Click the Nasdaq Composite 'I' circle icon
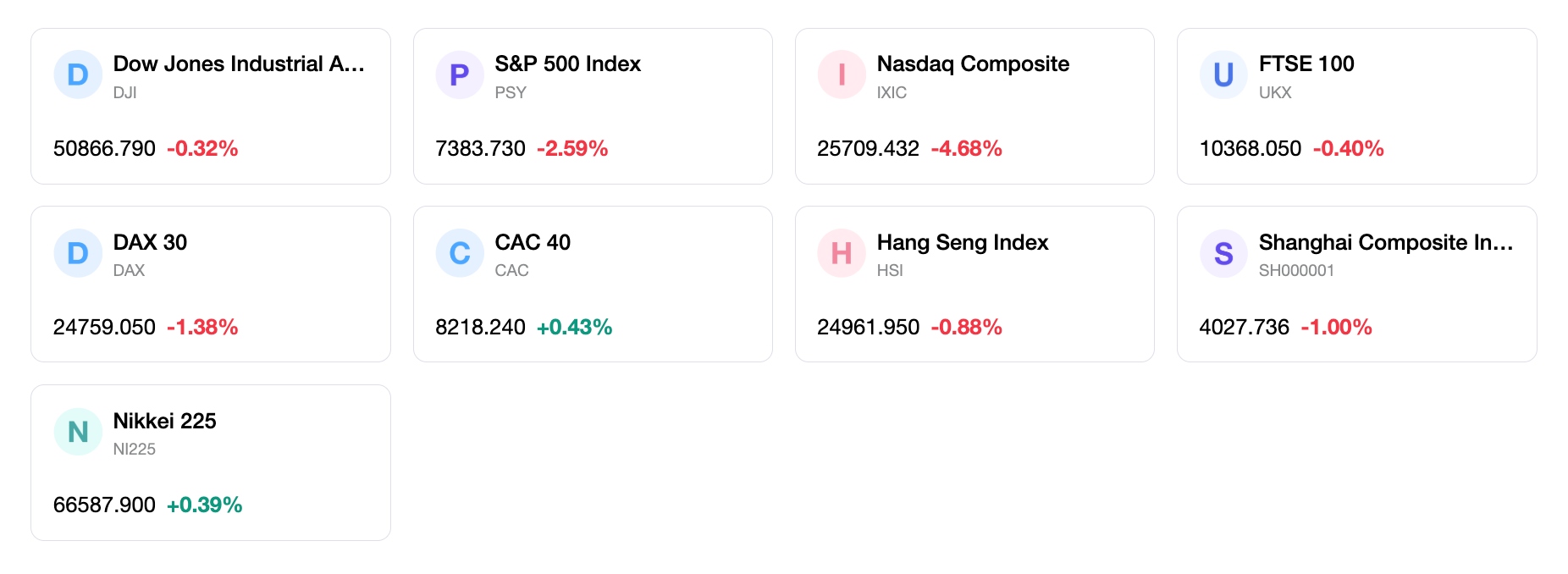1568x574 pixels. click(x=842, y=75)
